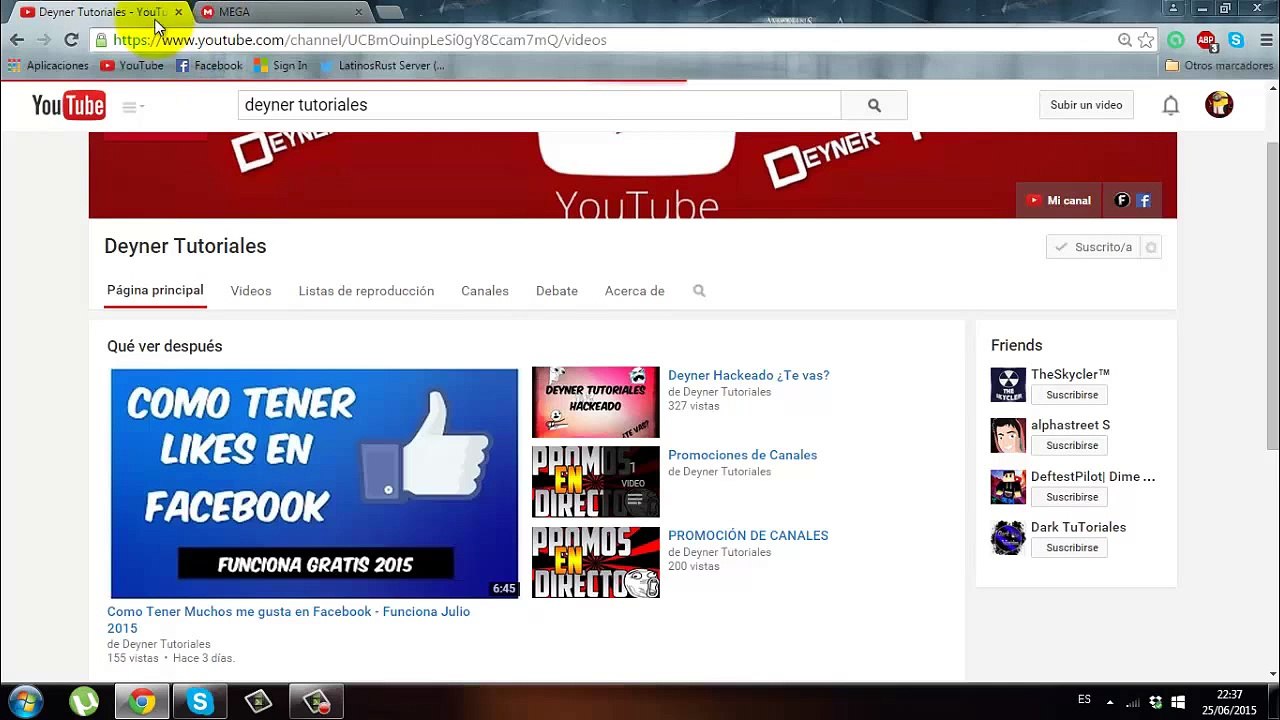Image resolution: width=1280 pixels, height=720 pixels.
Task: Open subscription settings gear beside Suscrito/a
Action: point(1151,247)
